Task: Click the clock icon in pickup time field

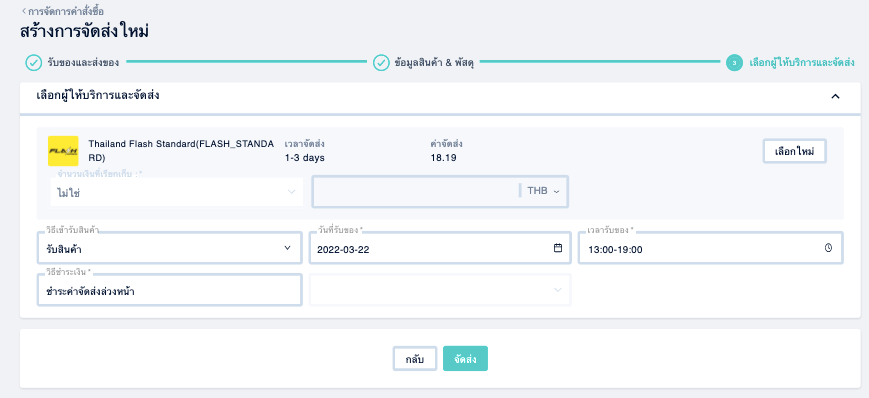Action: pyautogui.click(x=829, y=248)
